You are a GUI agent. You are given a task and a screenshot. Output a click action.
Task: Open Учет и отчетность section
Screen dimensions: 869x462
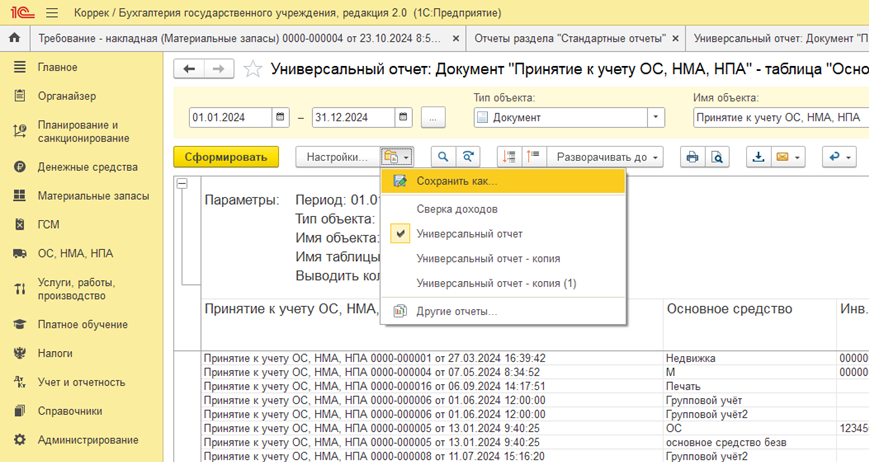(81, 382)
